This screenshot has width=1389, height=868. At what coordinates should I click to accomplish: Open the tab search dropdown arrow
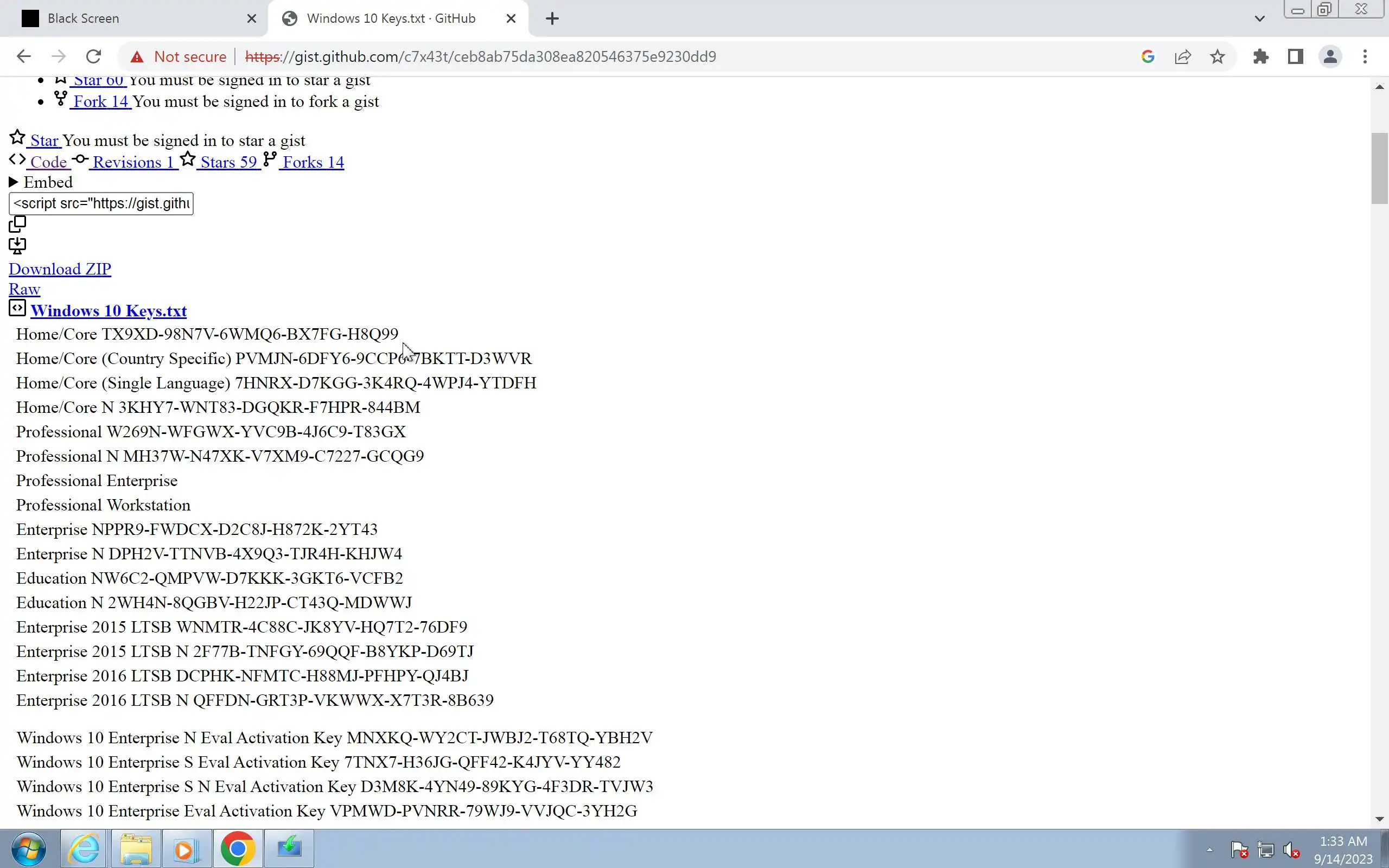click(1259, 19)
